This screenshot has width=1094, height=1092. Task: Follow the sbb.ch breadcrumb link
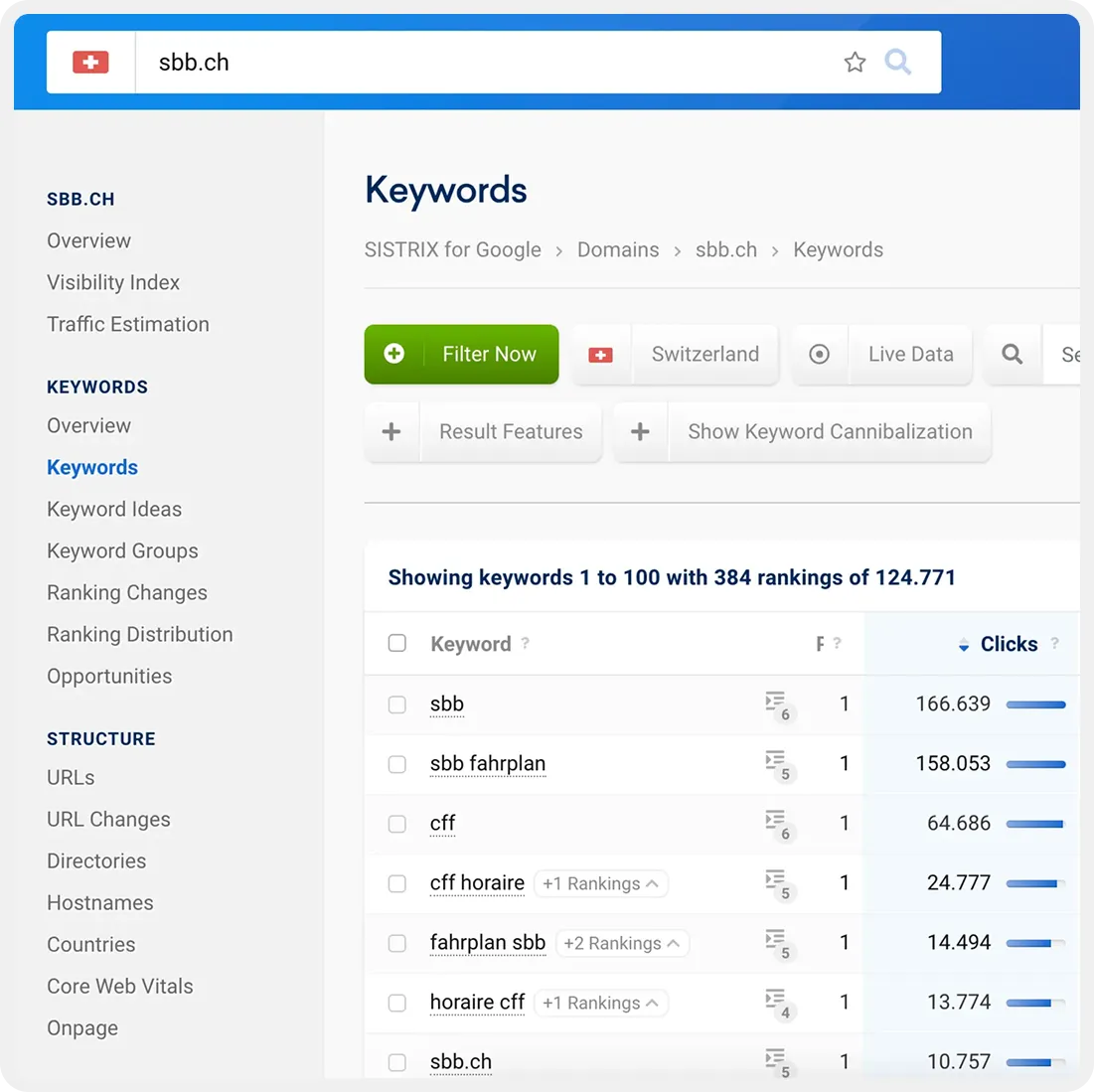(725, 249)
